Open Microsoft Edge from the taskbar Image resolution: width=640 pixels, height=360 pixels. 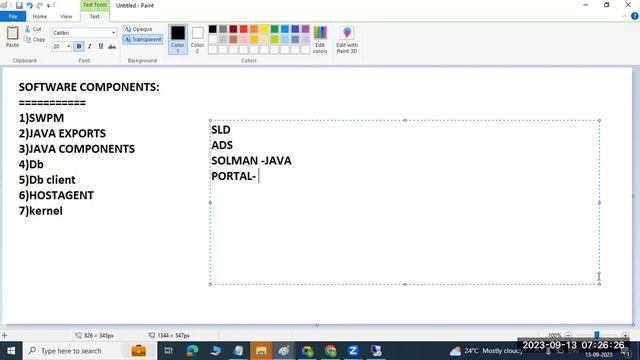[x=192, y=351]
